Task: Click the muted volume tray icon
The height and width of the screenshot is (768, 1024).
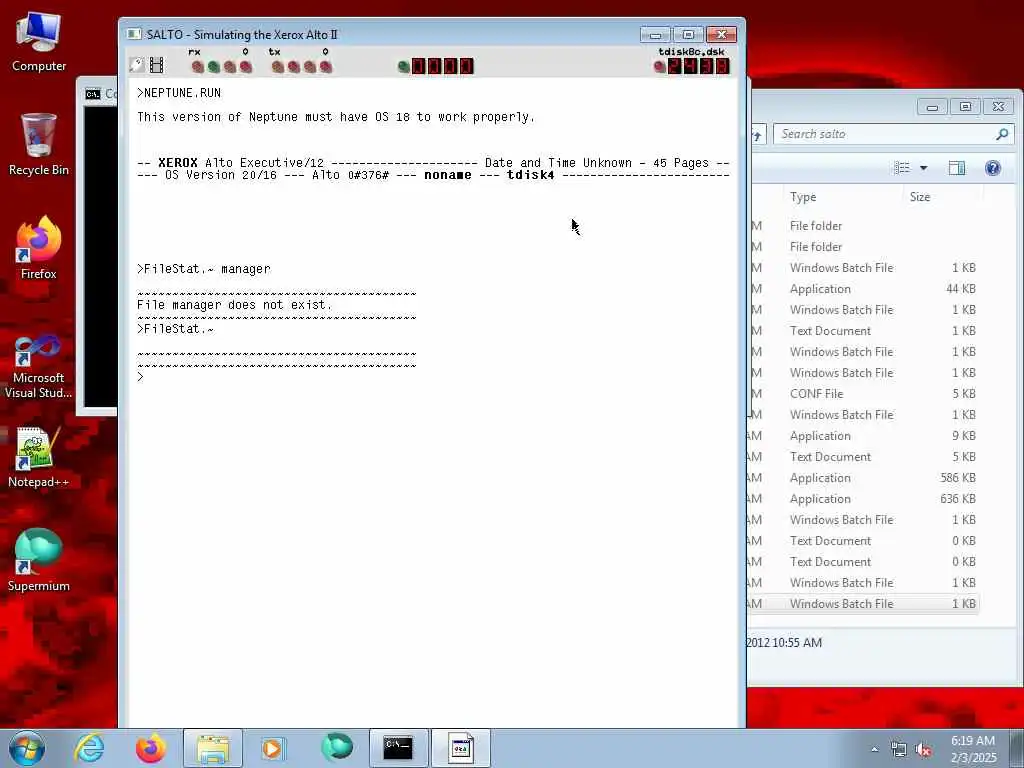Action: (x=923, y=750)
